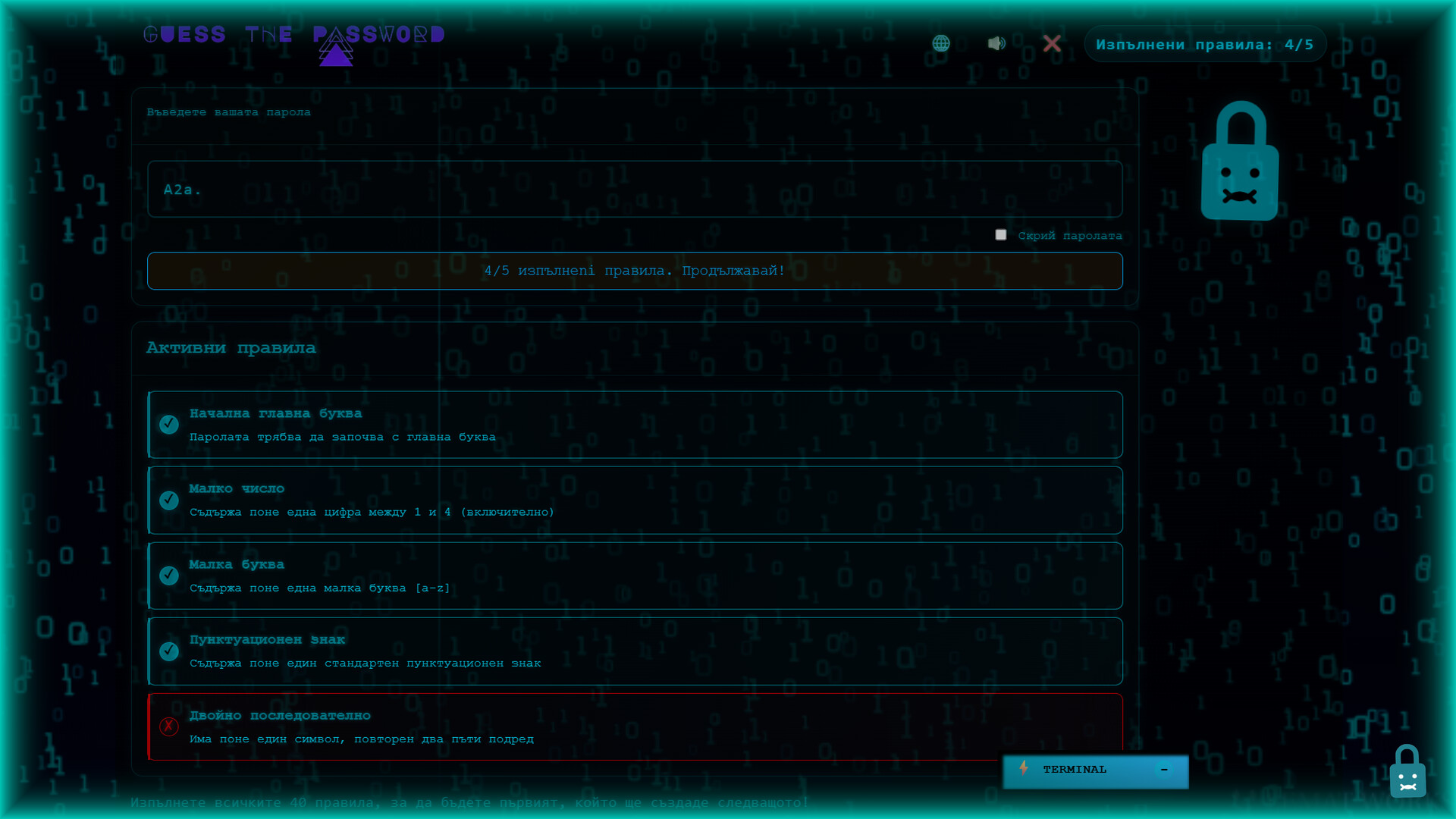
Task: Click the Guess The Password title
Action: (293, 35)
